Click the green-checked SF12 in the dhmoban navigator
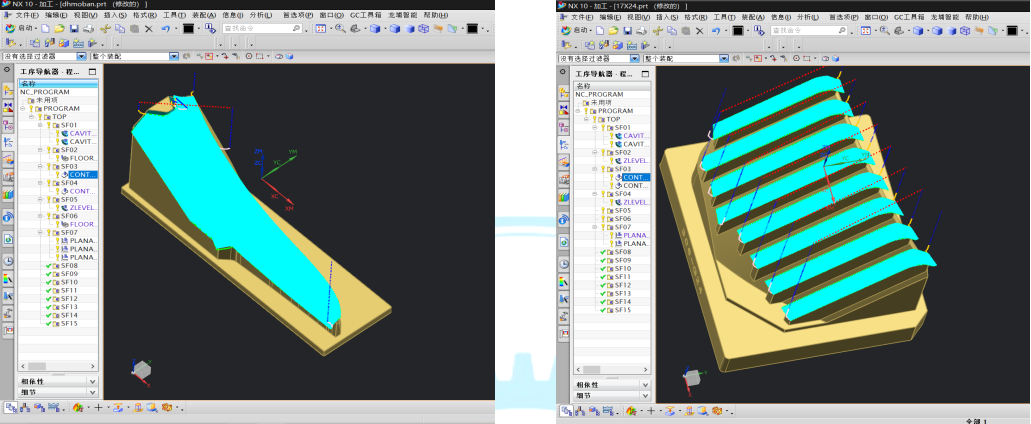Screen dimensions: 1031x424 click(x=68, y=298)
